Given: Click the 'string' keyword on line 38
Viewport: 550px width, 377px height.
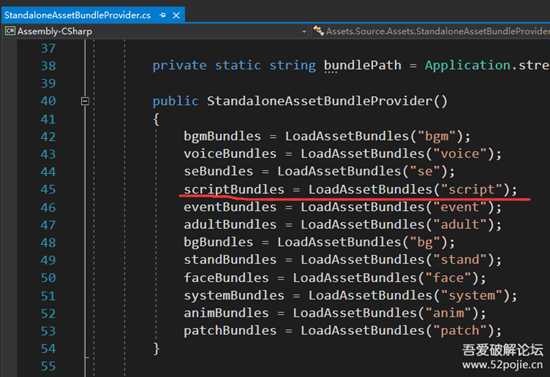Looking at the screenshot, I should tap(293, 66).
